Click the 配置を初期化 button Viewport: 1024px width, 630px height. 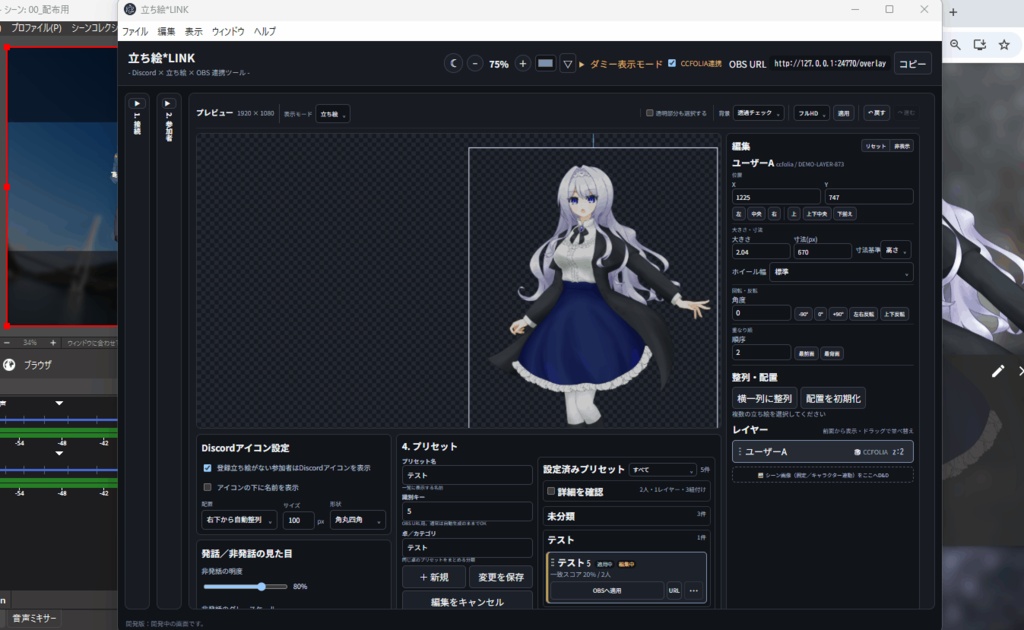pyautogui.click(x=833, y=398)
